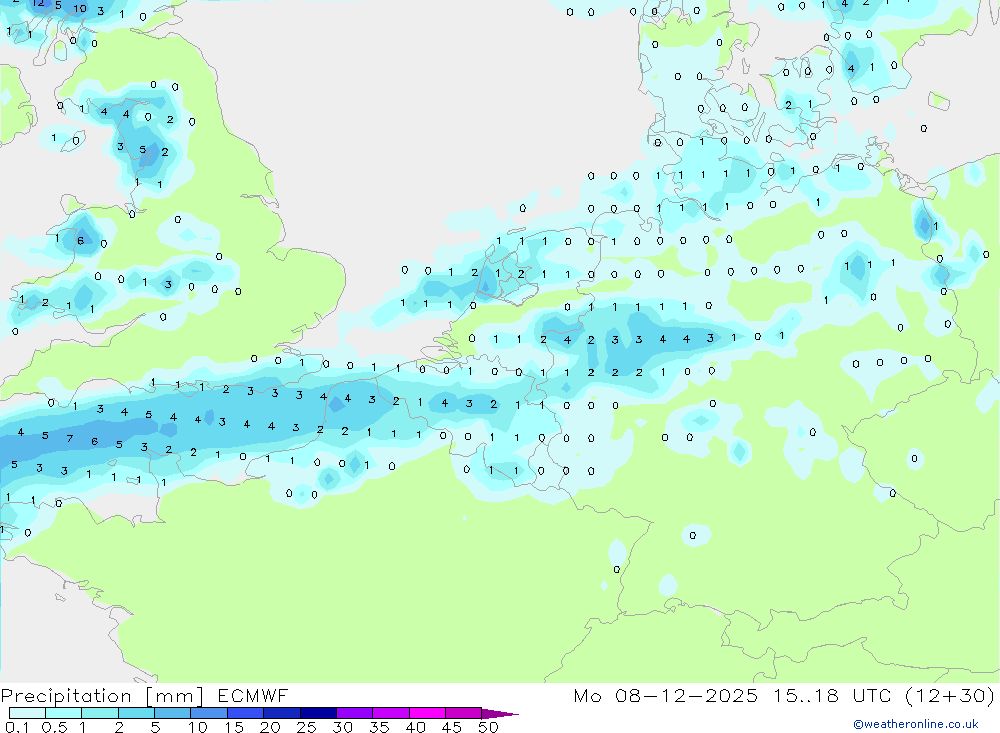Click the 30–35 mm legend swatch
The height and width of the screenshot is (733, 1000).
pyautogui.click(x=355, y=713)
